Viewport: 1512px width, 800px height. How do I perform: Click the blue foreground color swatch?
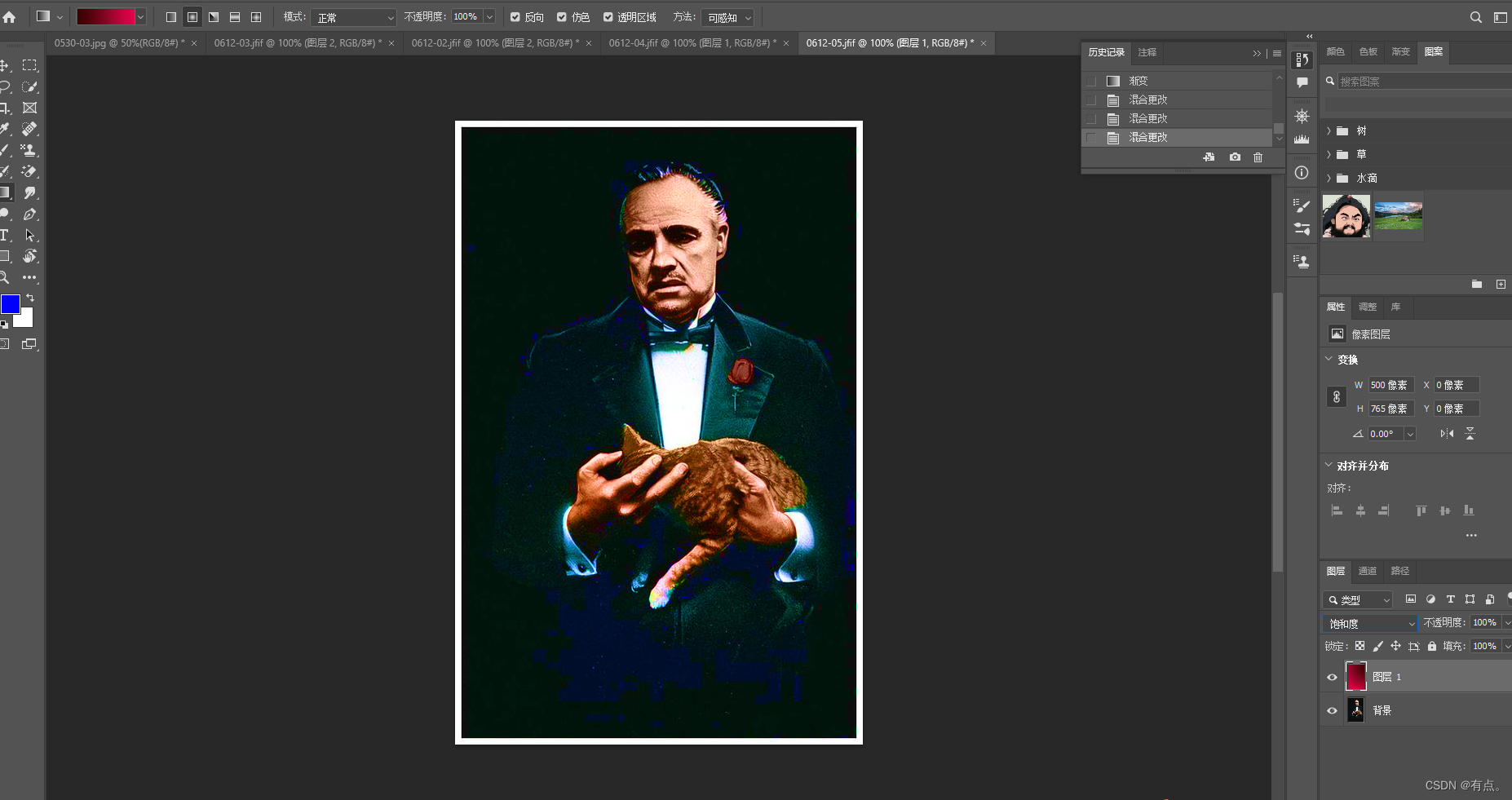point(9,303)
